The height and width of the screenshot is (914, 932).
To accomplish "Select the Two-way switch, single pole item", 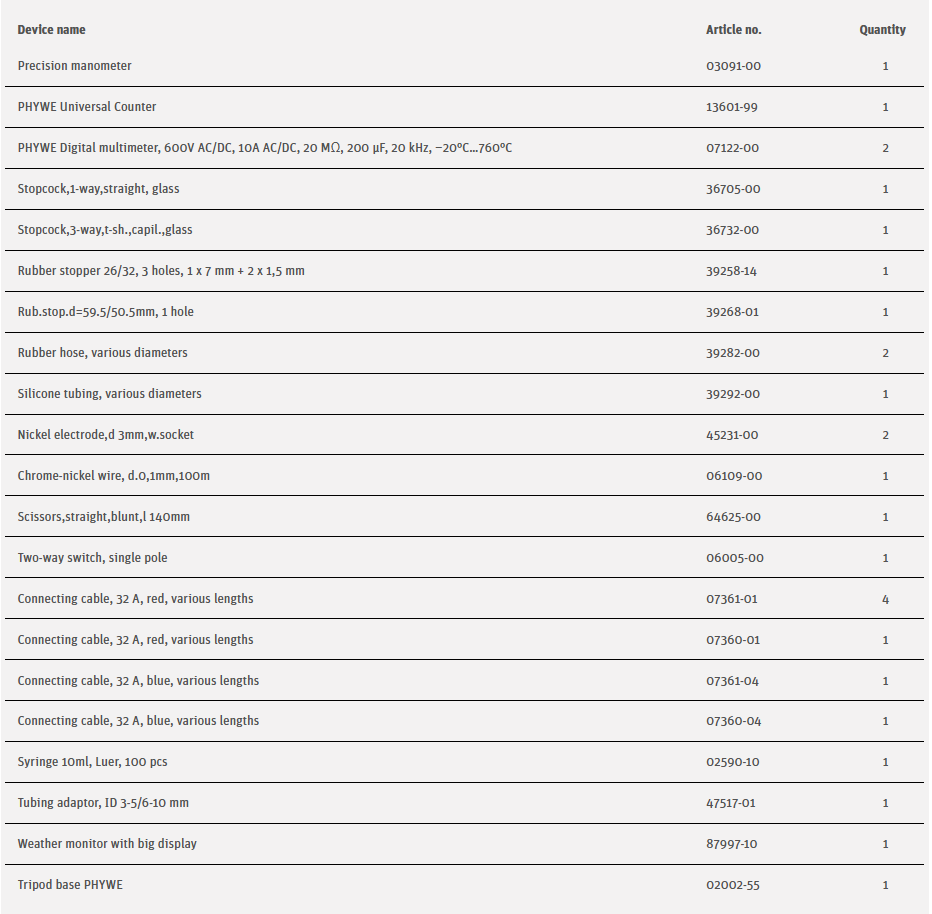I will coord(85,558).
